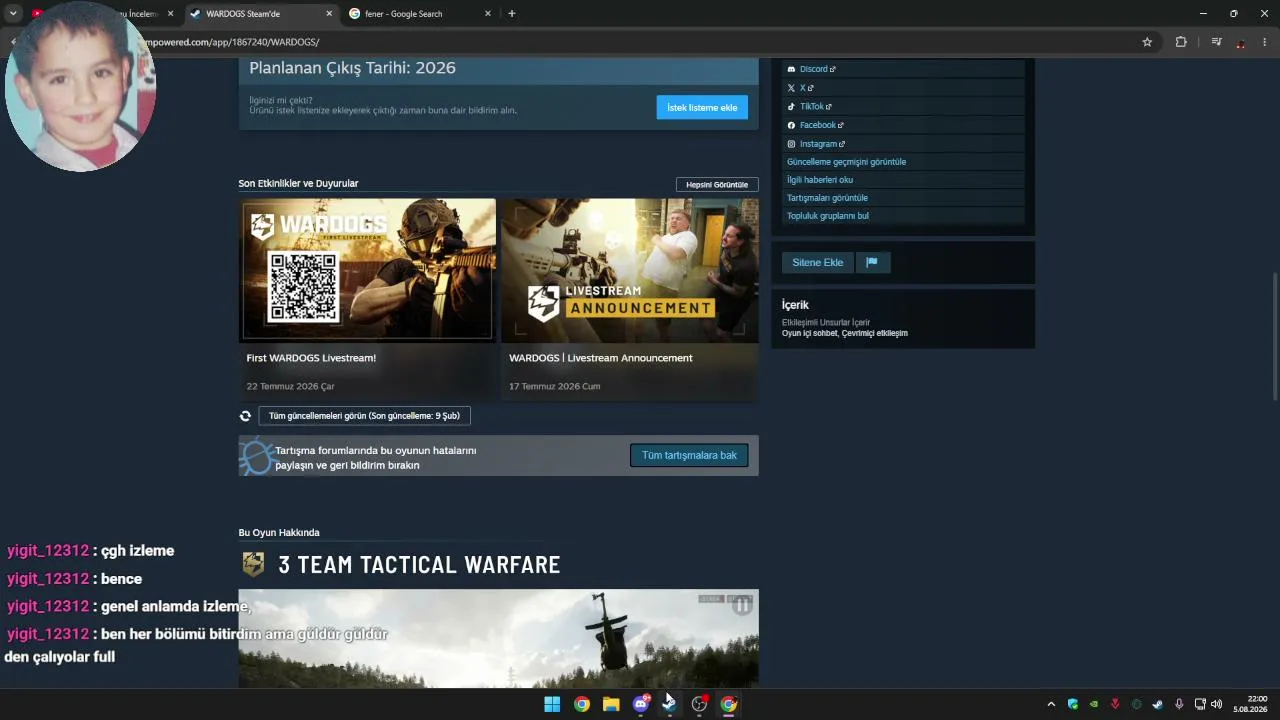Click 'WARDOGS | Livestream Announcement' title

click(601, 358)
